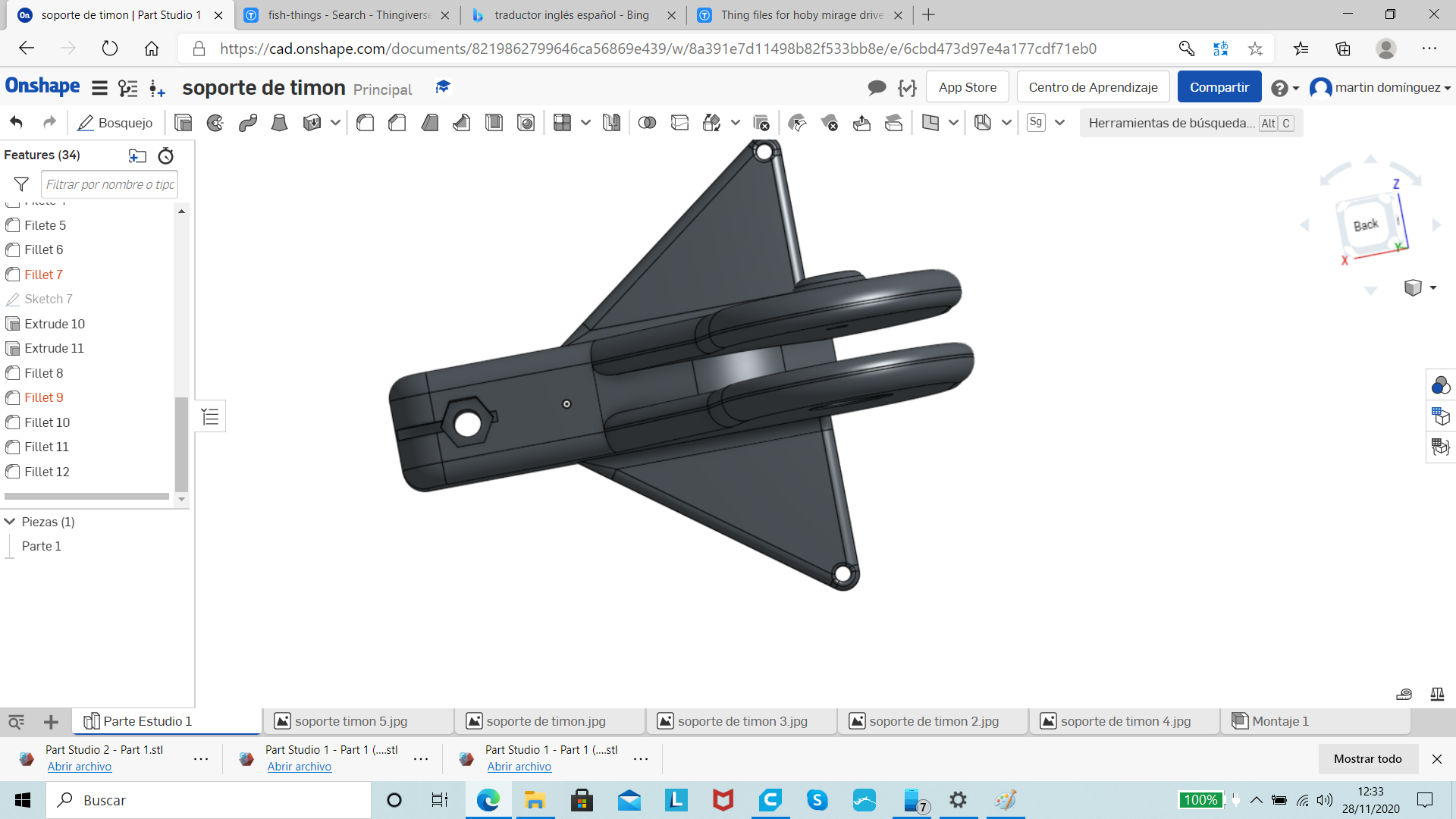Undo the last action in Onshape

coord(17,123)
